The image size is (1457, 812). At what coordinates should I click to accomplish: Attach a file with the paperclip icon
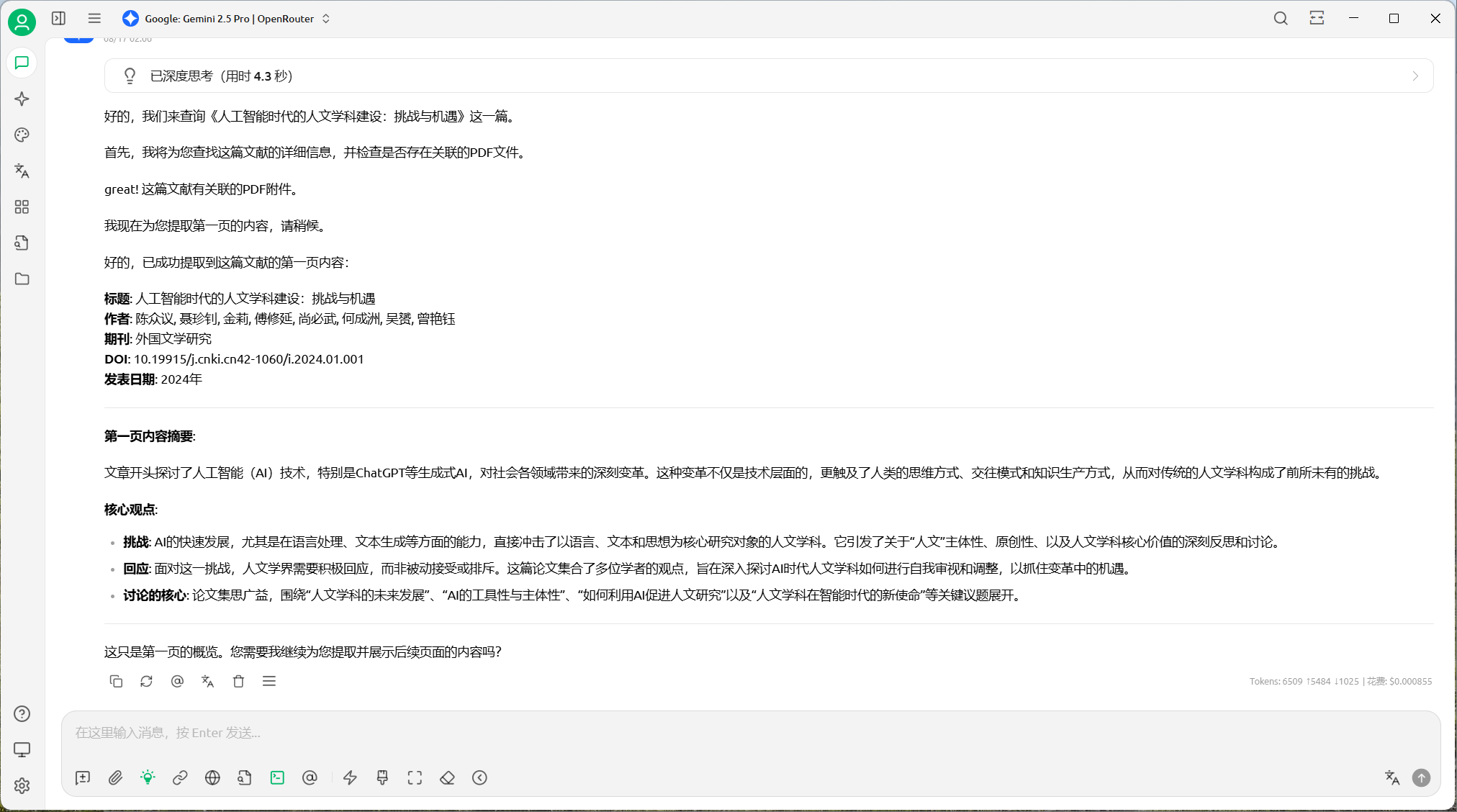(x=115, y=777)
